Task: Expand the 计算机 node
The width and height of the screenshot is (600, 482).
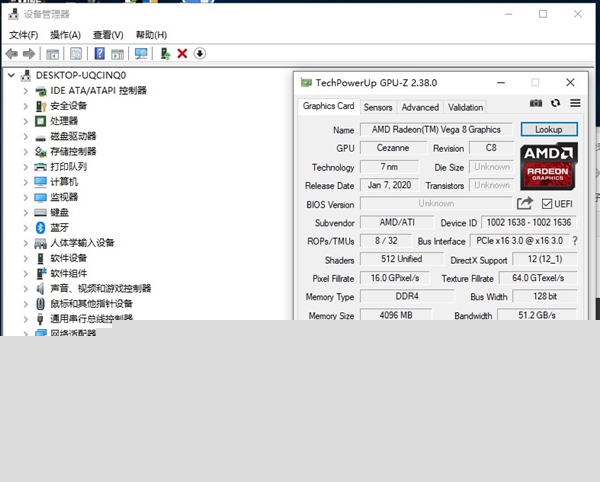Action: coord(26,182)
